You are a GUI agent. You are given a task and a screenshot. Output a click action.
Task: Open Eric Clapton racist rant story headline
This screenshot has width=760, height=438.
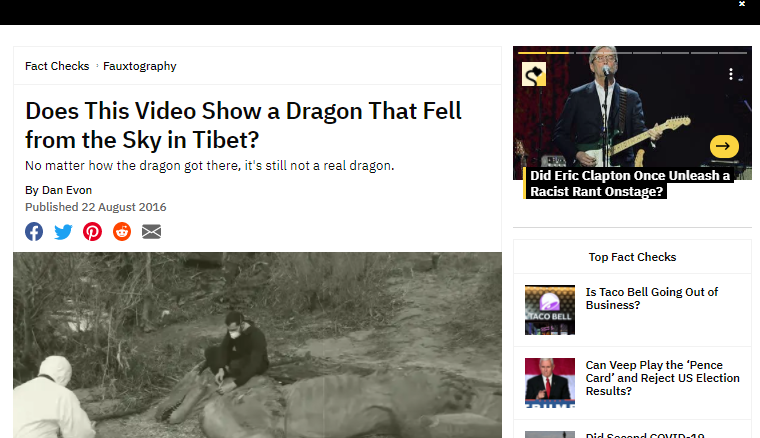(629, 183)
